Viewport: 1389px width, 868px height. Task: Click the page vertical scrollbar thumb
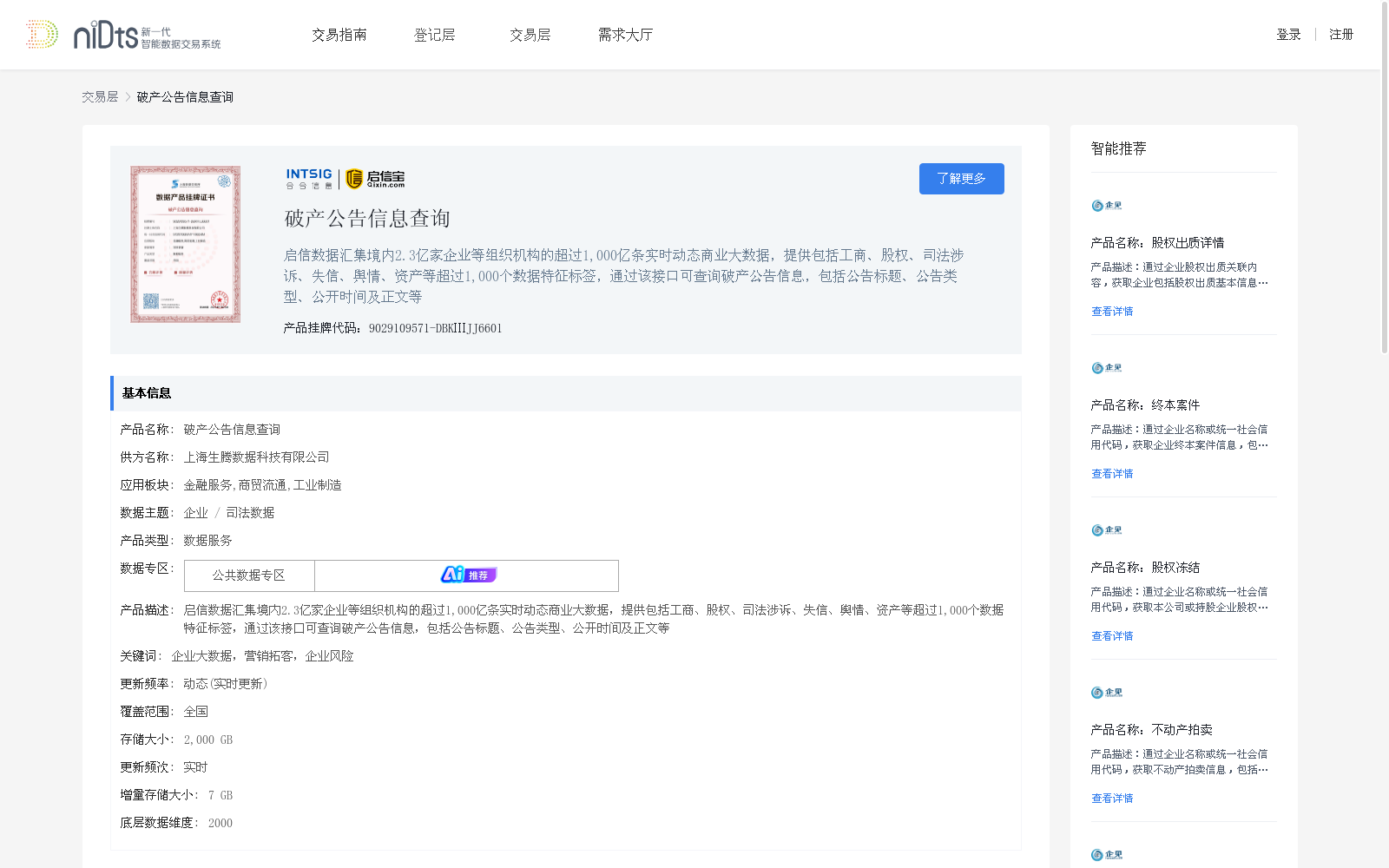[1385, 178]
